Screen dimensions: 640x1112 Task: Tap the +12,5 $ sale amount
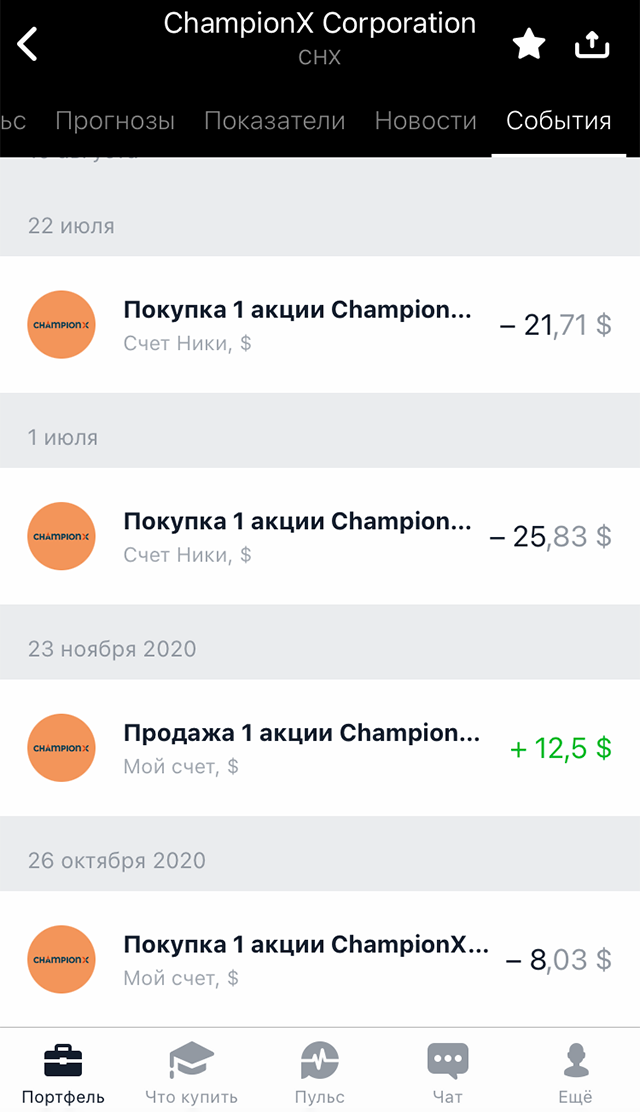(560, 748)
